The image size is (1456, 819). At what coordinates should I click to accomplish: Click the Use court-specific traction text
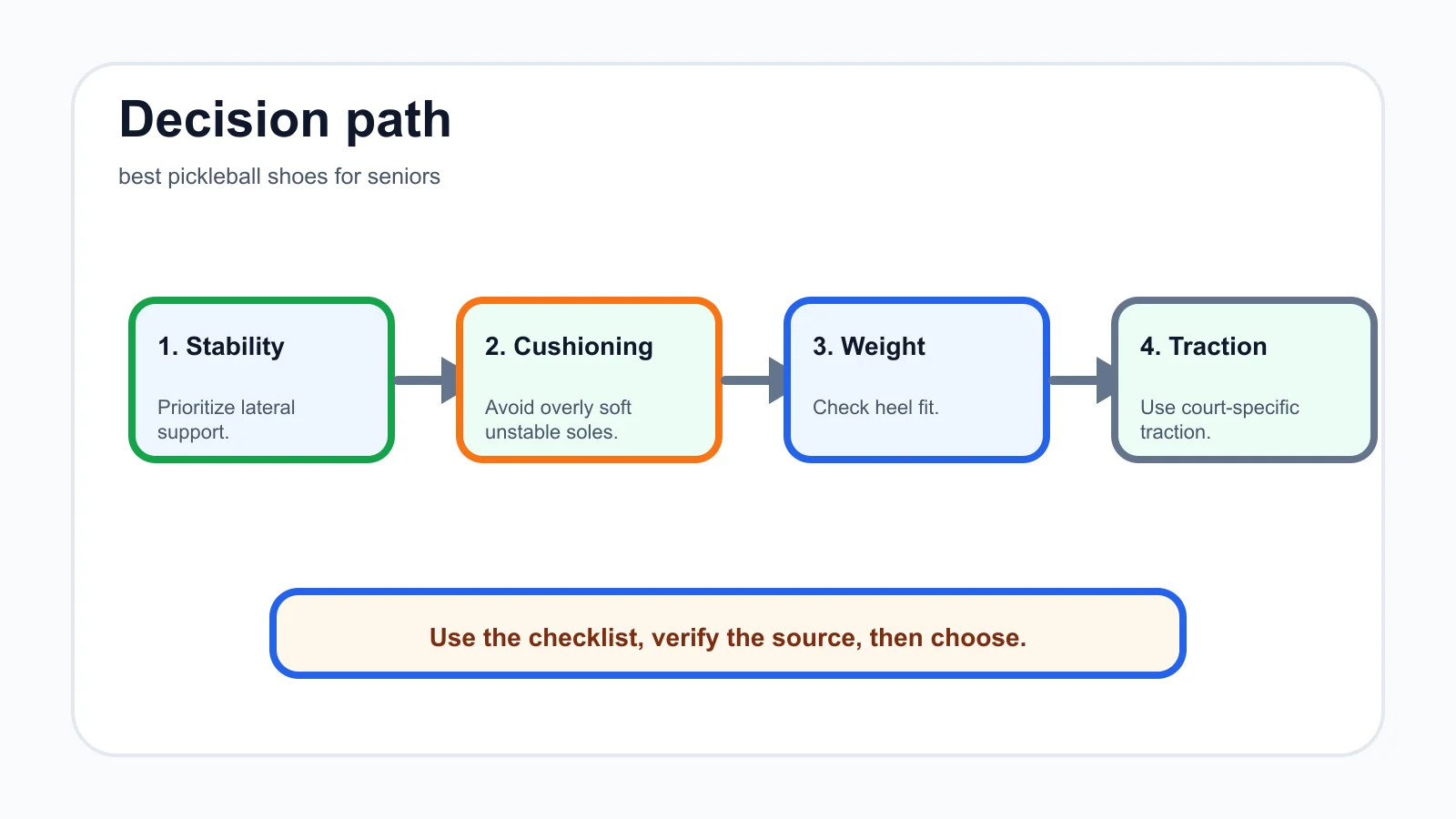(x=1219, y=420)
